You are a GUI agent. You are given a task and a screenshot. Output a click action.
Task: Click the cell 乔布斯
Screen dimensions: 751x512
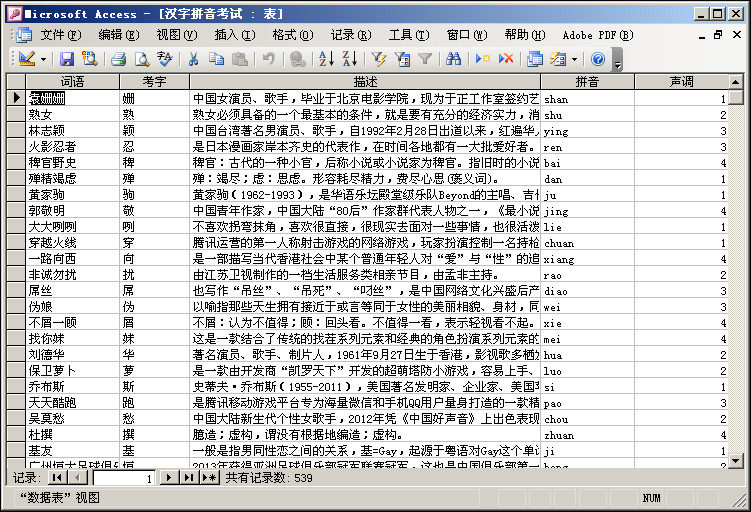(73, 387)
